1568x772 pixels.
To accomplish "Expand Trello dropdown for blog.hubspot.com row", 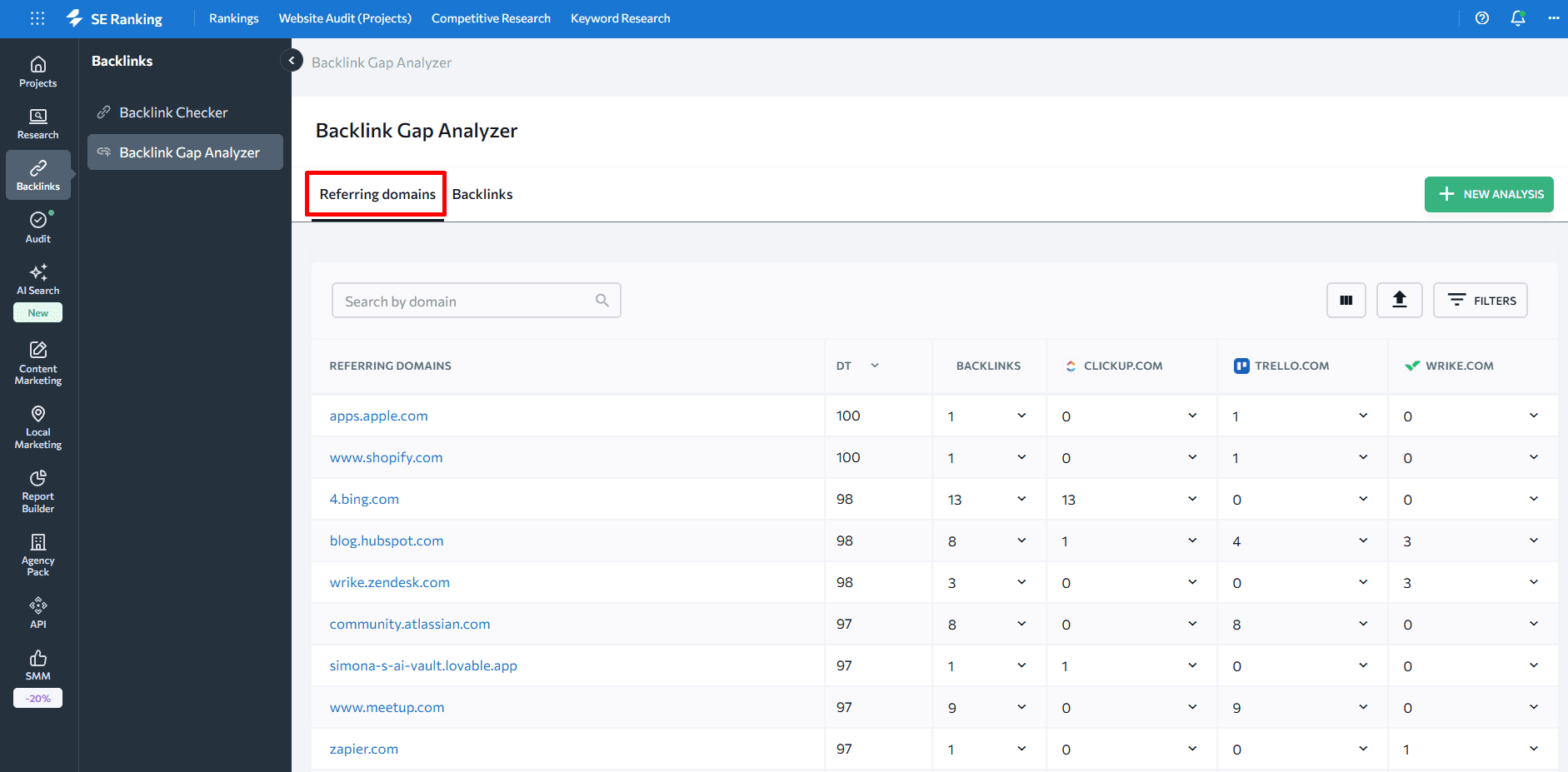I will tap(1363, 540).
